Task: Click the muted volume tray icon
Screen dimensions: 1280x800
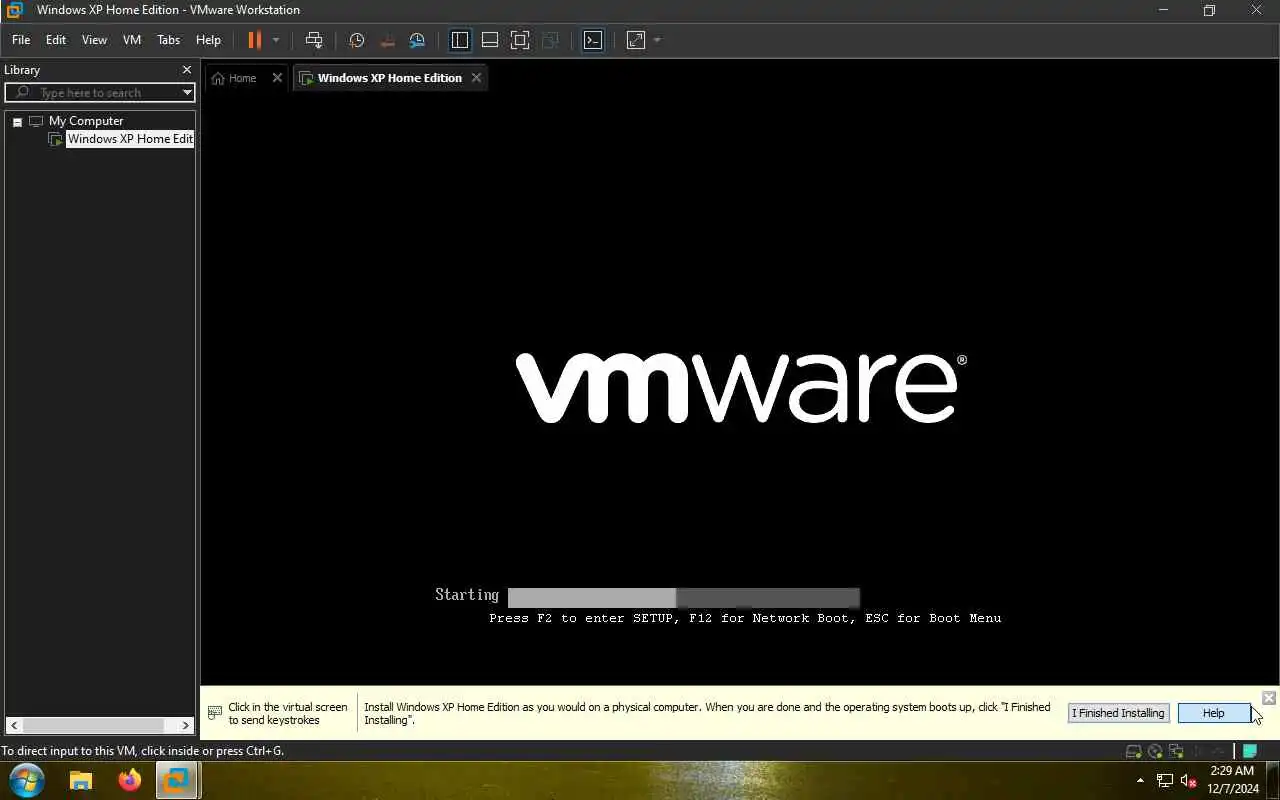Action: (1189, 780)
